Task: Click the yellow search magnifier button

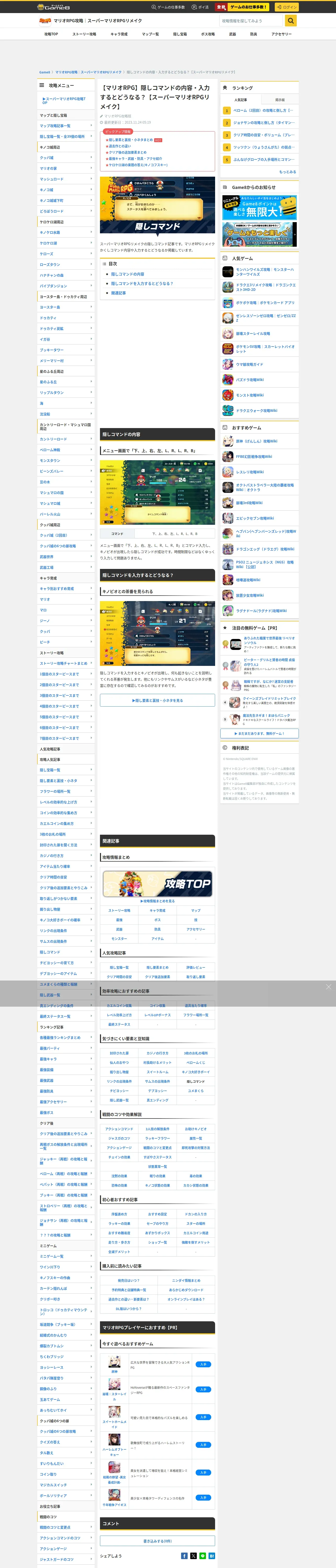Action: pos(291,21)
